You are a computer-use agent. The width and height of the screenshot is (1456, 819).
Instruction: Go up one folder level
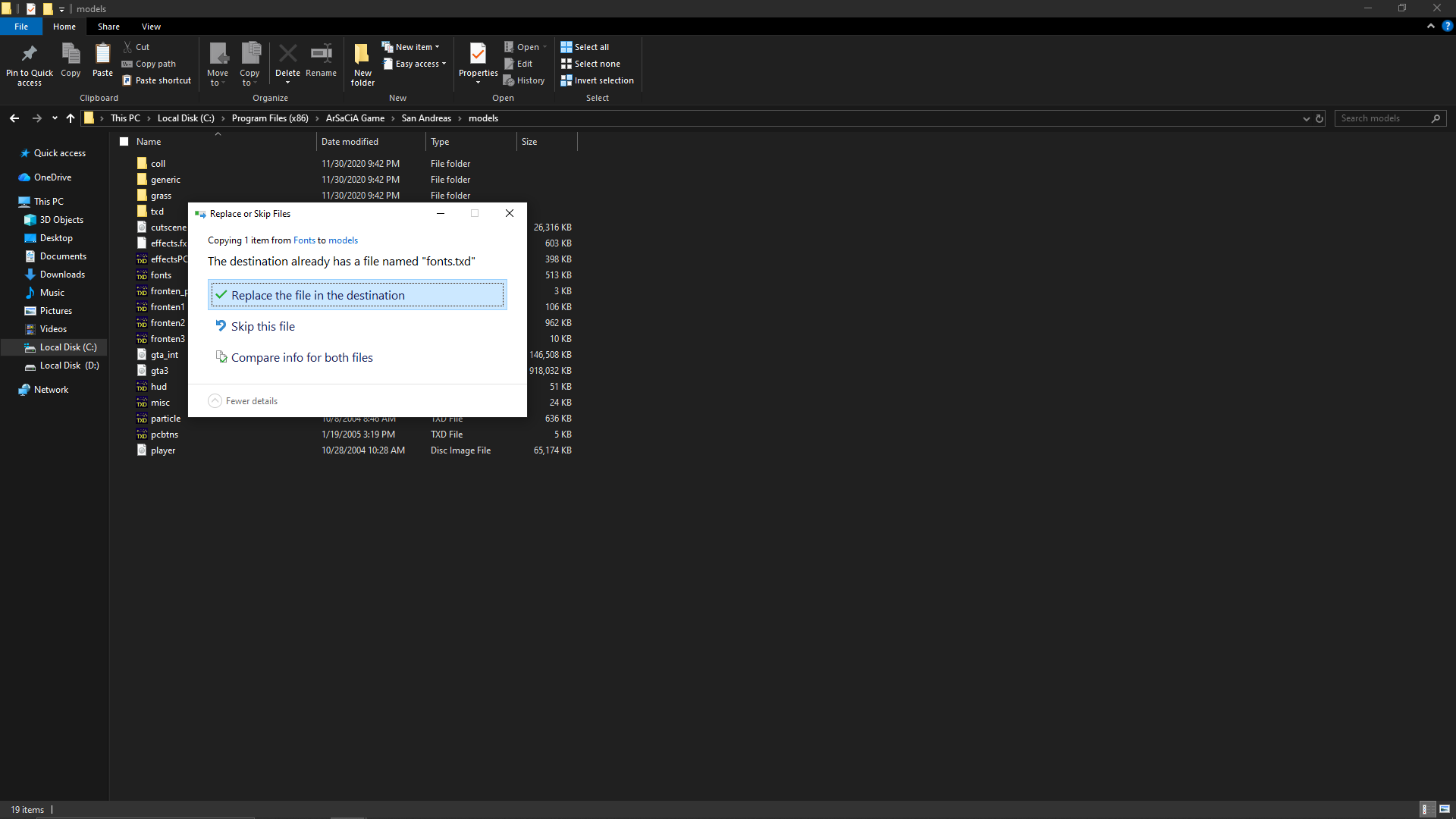pos(71,118)
